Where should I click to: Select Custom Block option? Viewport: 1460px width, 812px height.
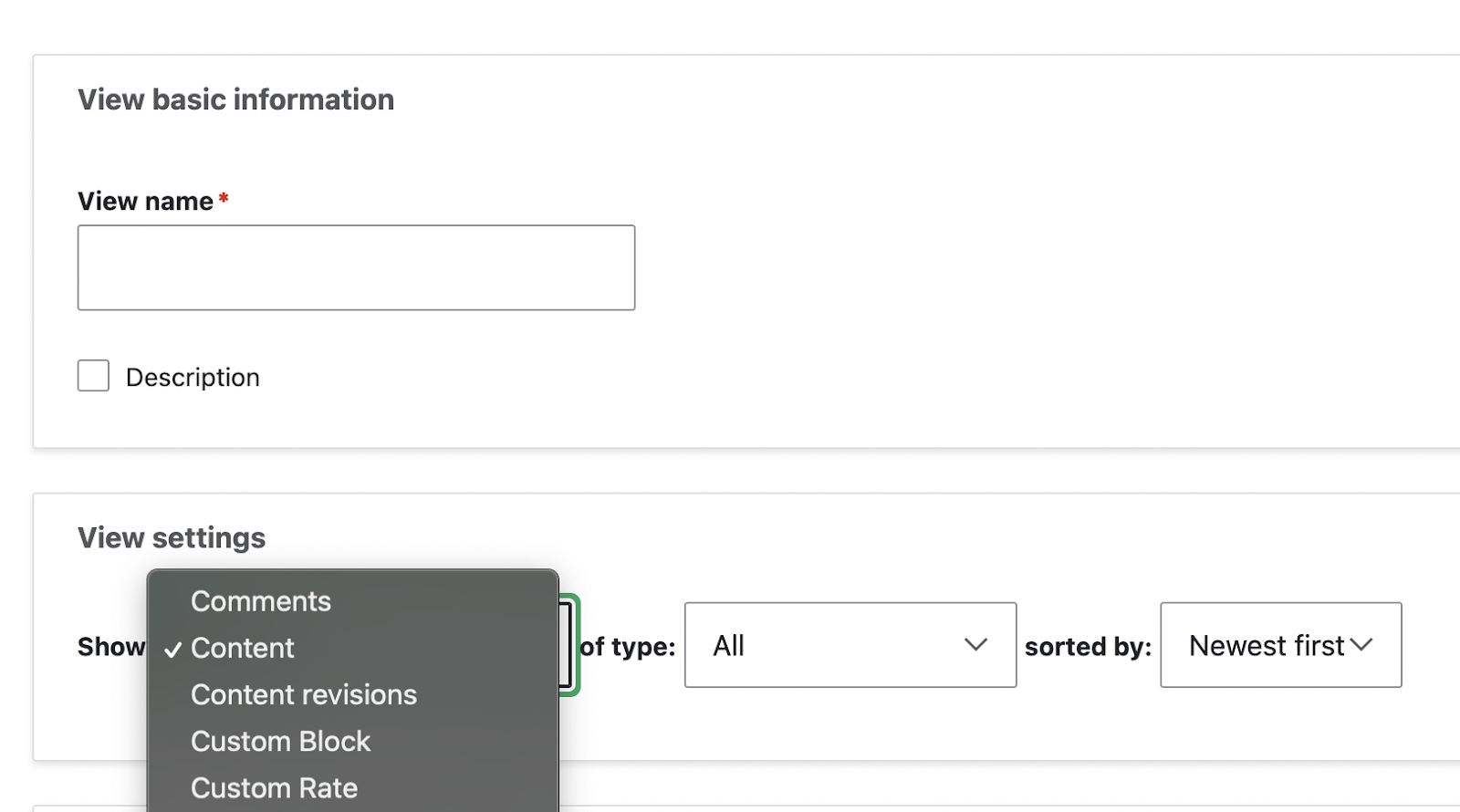click(280, 741)
